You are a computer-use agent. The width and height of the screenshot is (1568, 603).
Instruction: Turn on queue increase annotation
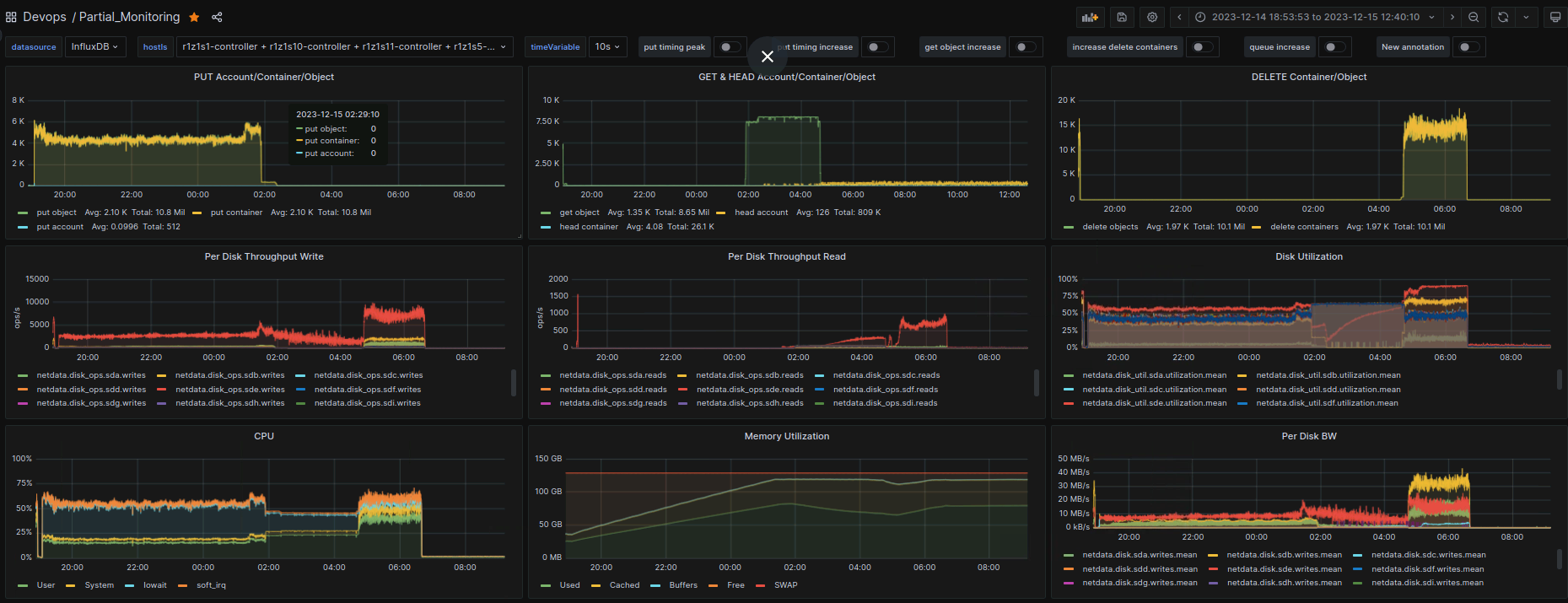tap(1334, 47)
